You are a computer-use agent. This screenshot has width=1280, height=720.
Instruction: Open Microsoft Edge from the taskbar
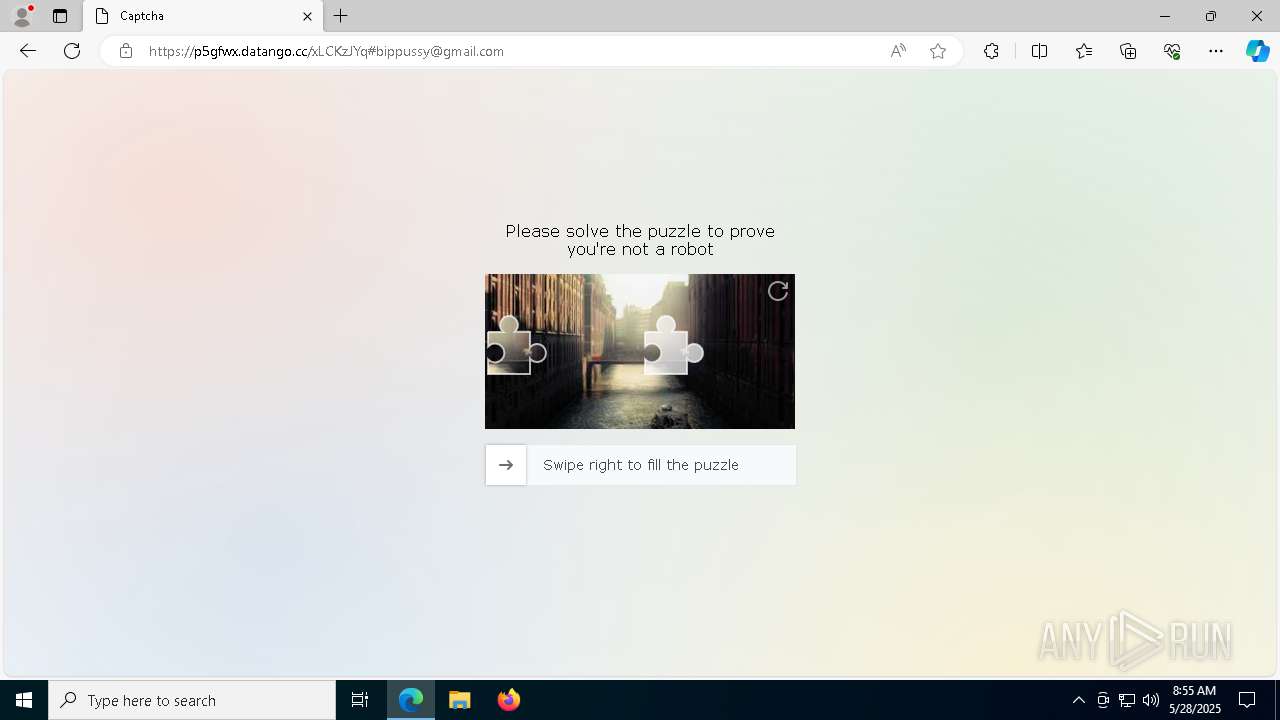(x=411, y=700)
